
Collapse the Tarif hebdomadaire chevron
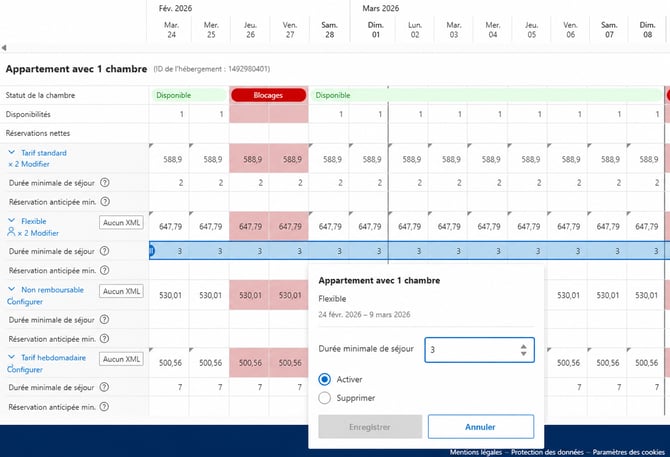pyautogui.click(x=12, y=357)
